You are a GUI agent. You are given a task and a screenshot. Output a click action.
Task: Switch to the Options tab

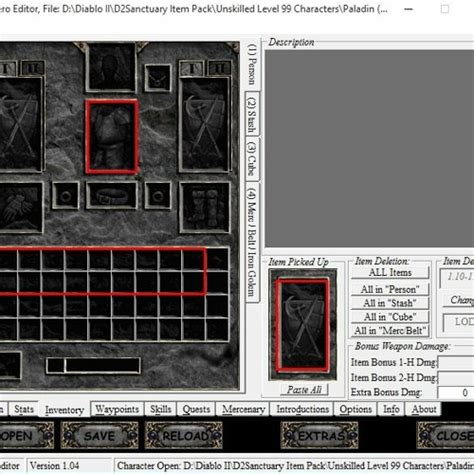coord(355,409)
